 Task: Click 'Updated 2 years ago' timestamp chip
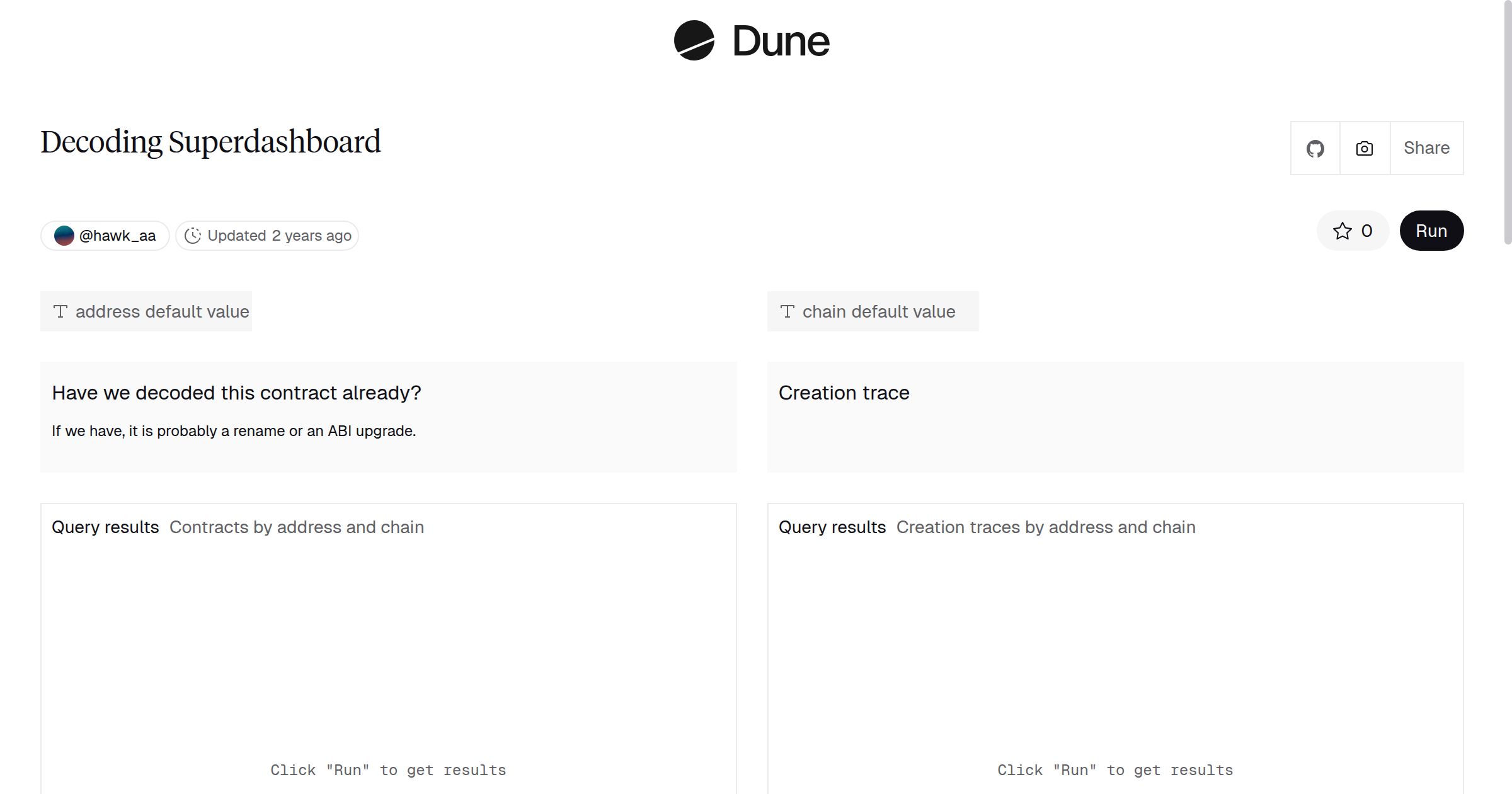[x=278, y=235]
